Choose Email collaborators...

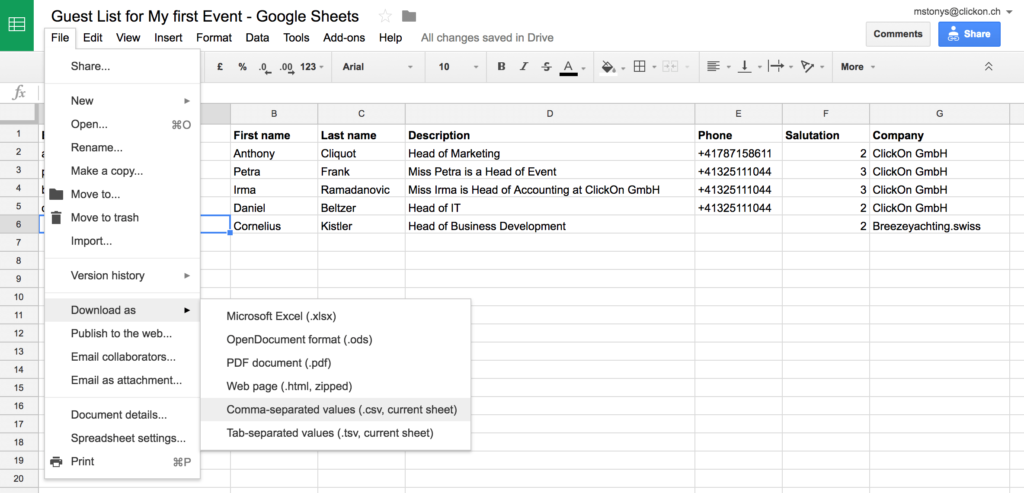pyautogui.click(x=123, y=357)
